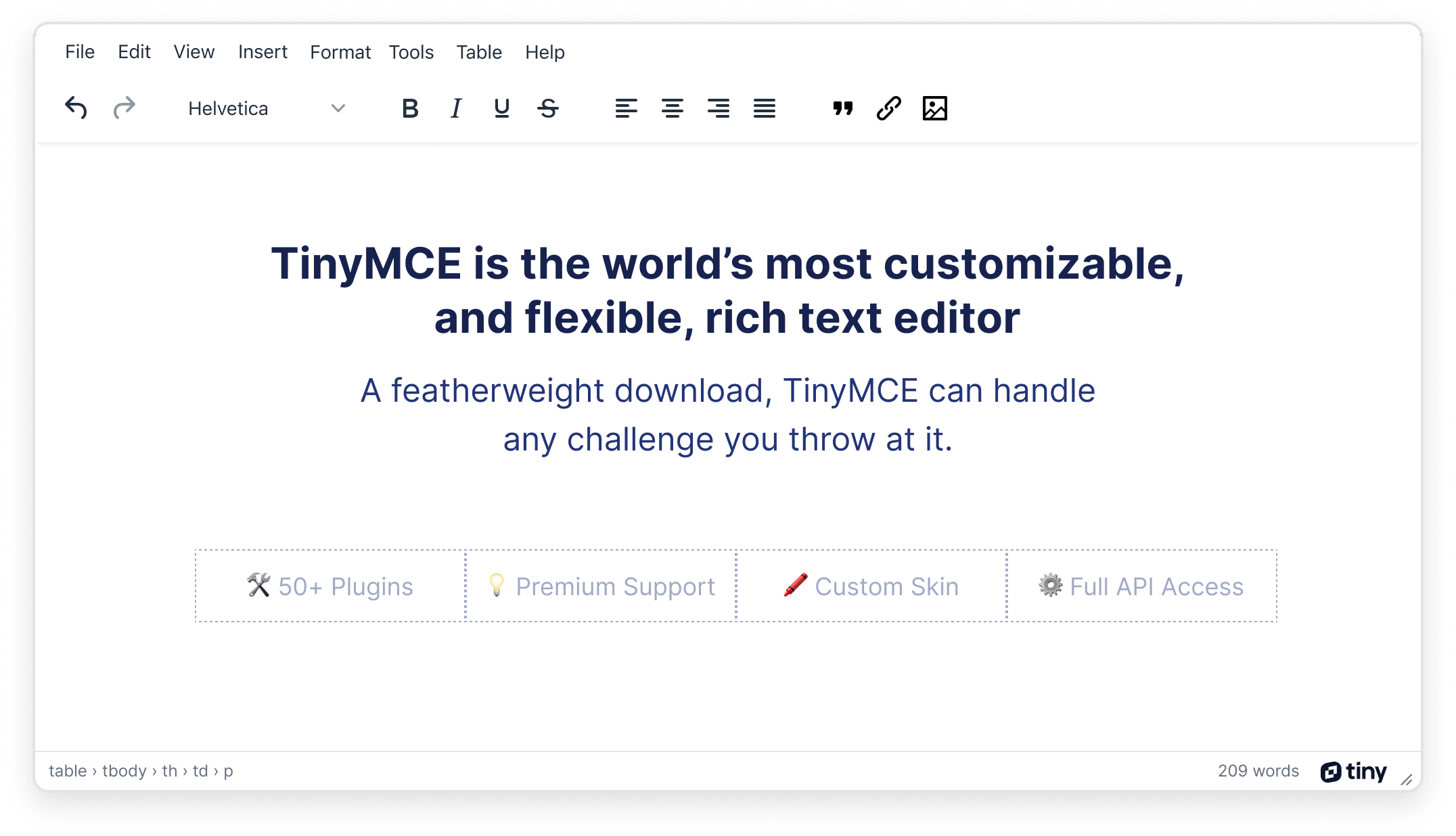Open the Tools menu
The image size is (1456, 836).
click(411, 52)
